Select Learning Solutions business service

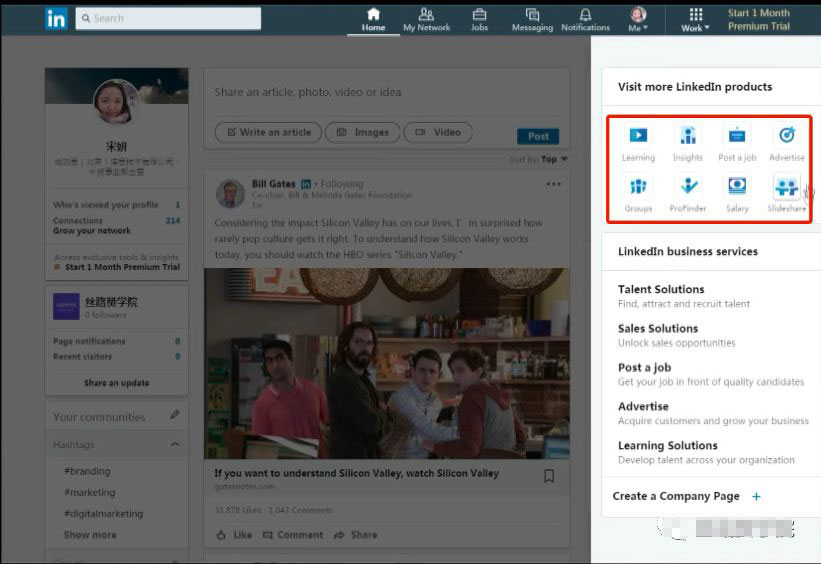tap(706, 452)
